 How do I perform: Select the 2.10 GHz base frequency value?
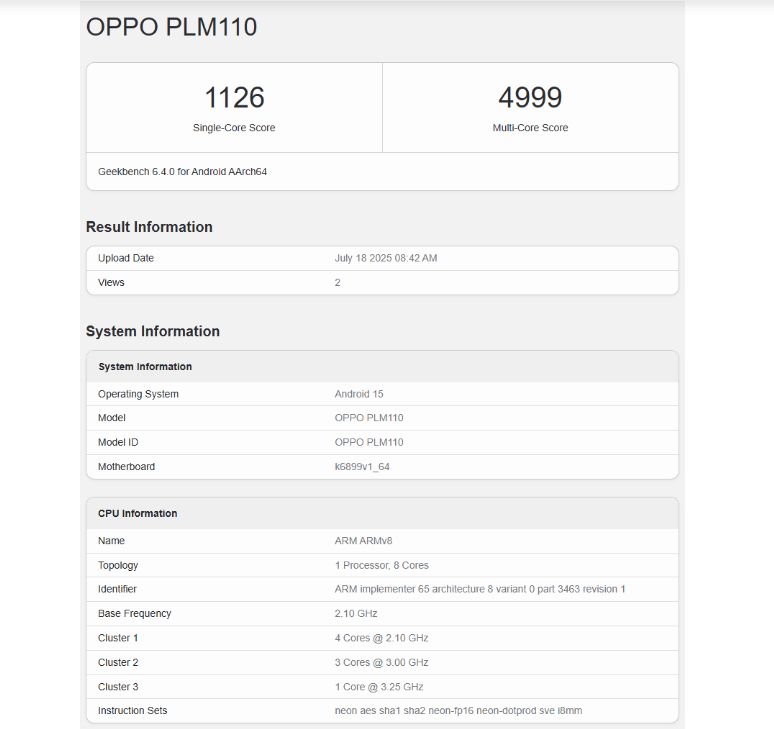356,614
